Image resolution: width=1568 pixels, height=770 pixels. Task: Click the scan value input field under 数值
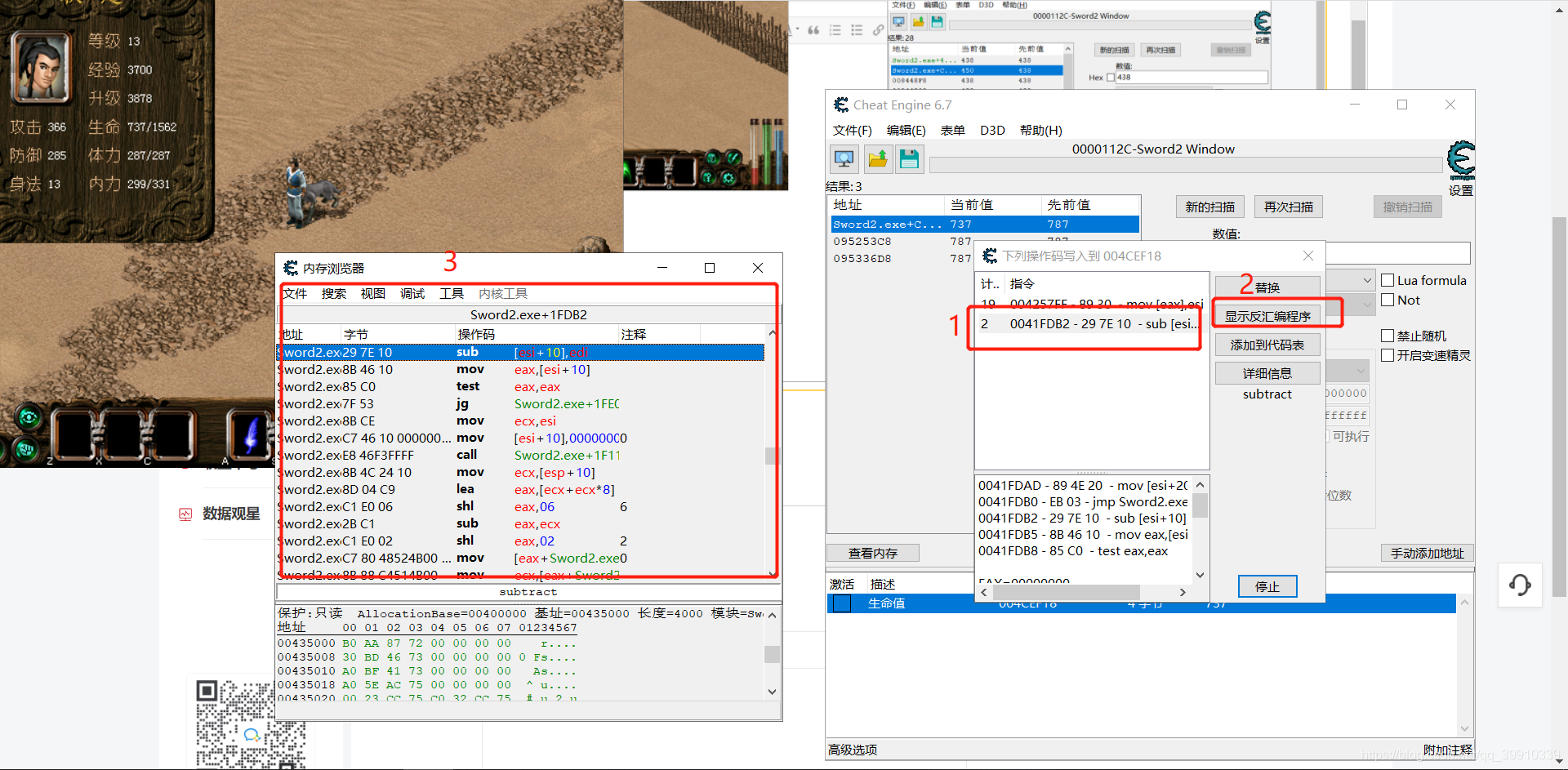pyautogui.click(x=1397, y=252)
